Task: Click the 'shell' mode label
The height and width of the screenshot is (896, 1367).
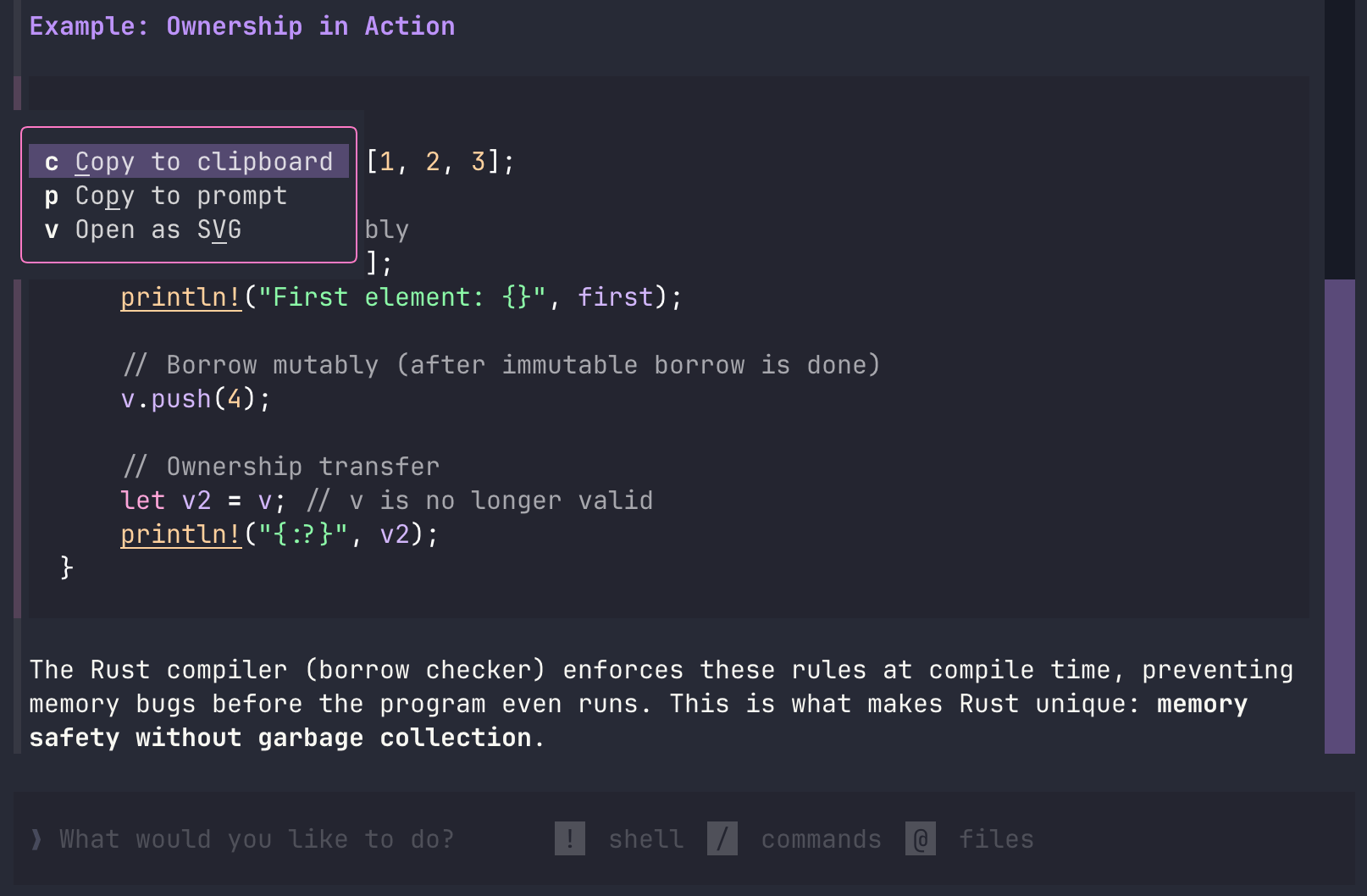Action: pyautogui.click(x=645, y=838)
